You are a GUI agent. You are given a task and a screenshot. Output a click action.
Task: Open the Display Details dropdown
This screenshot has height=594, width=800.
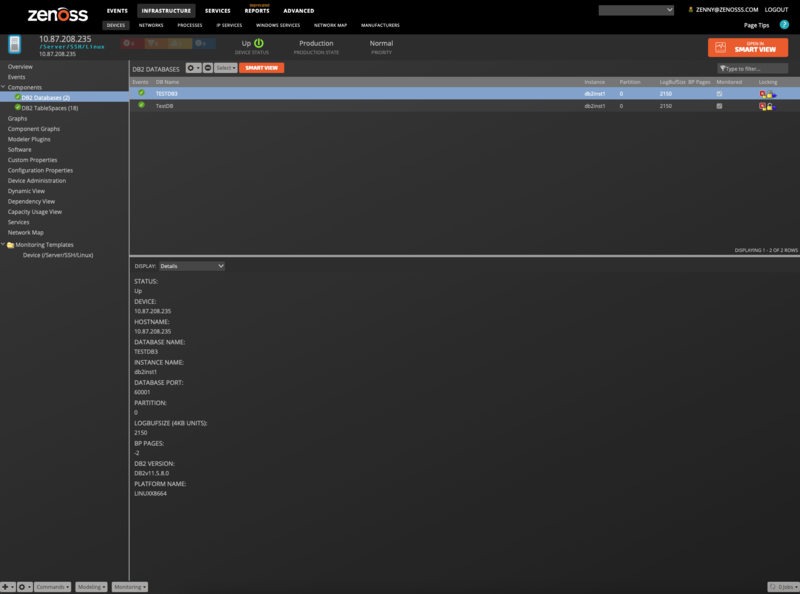click(x=192, y=266)
